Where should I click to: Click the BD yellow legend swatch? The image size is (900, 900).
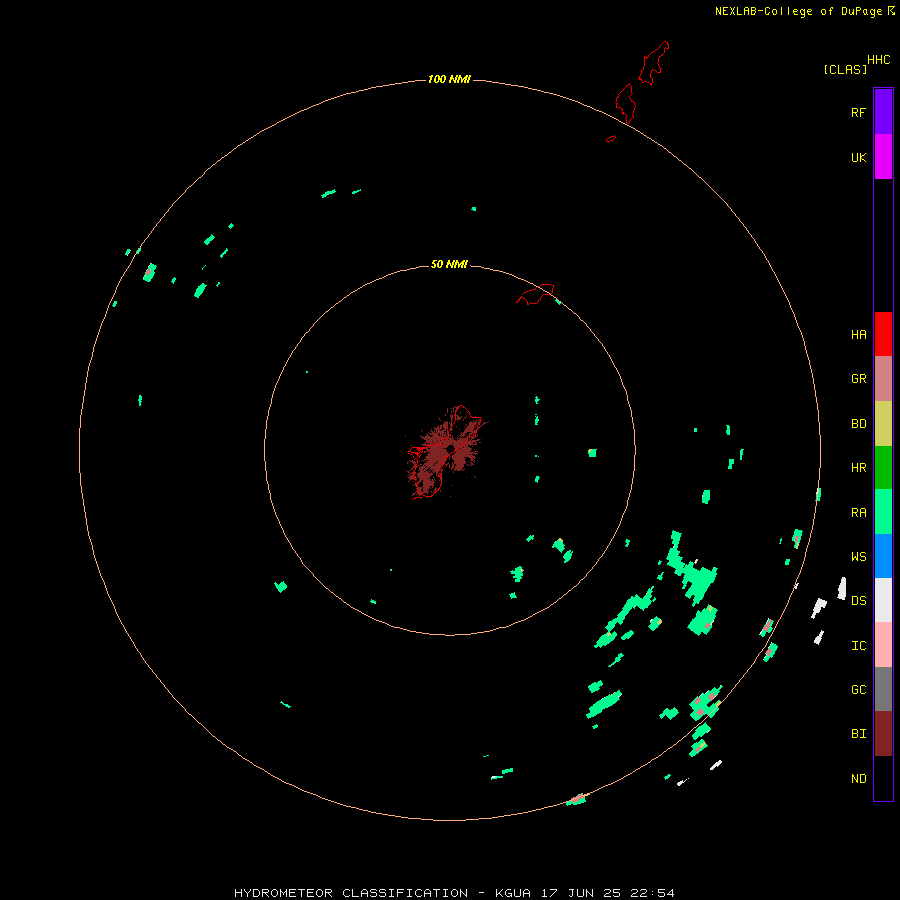tap(883, 424)
